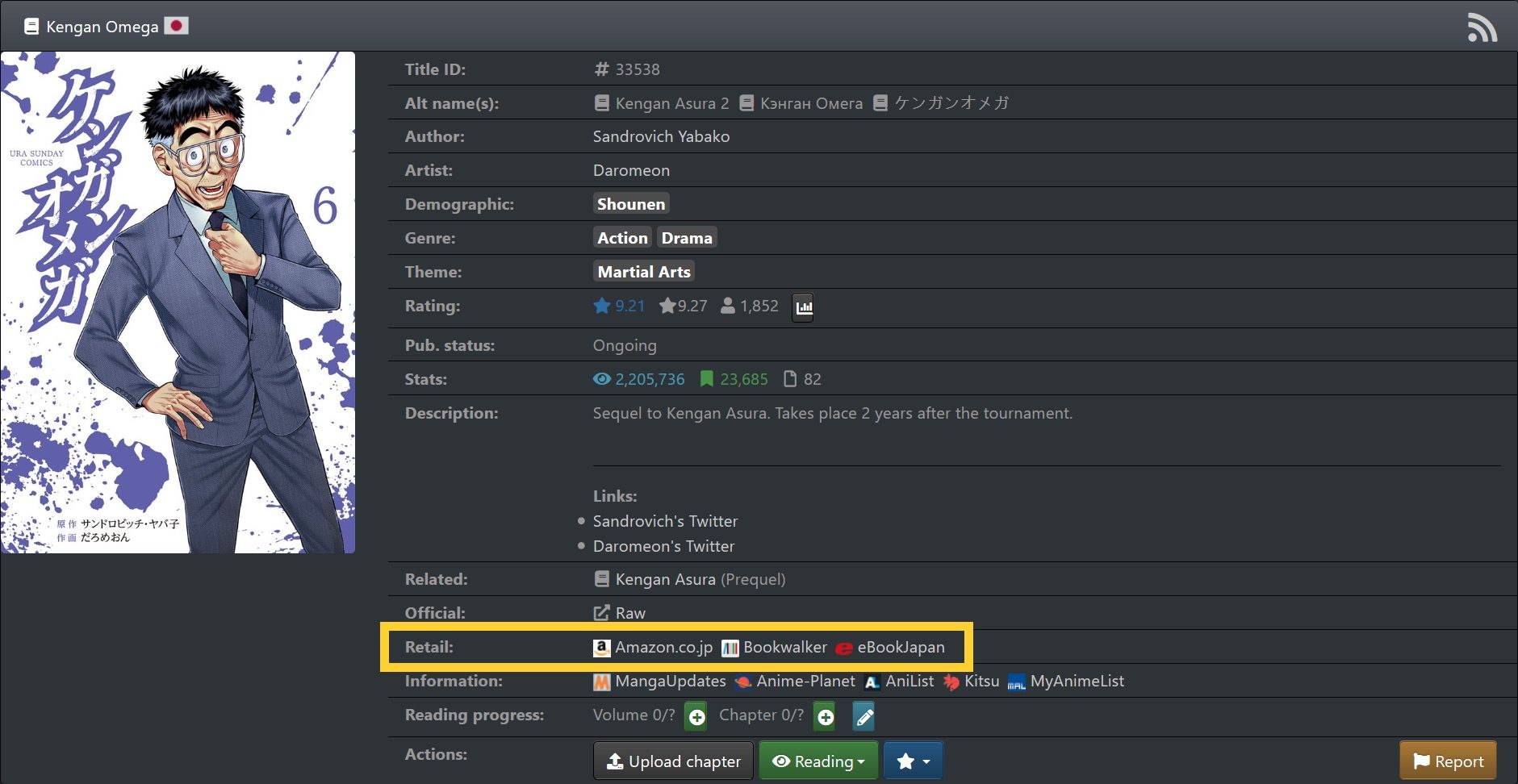This screenshot has width=1518, height=784.
Task: Open the Reading status dropdown
Action: (x=818, y=761)
